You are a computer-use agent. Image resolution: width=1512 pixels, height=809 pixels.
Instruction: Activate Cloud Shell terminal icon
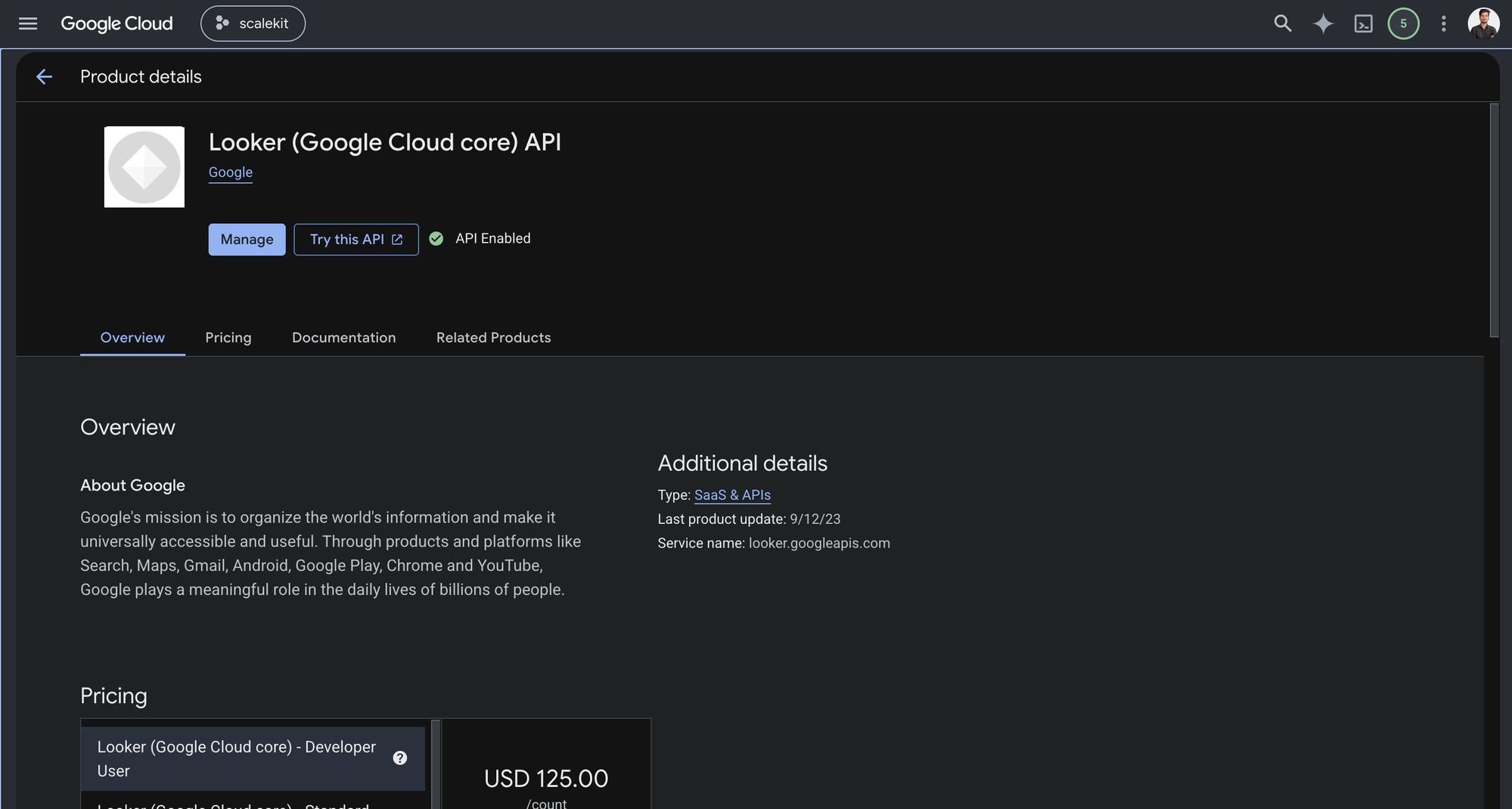1363,23
